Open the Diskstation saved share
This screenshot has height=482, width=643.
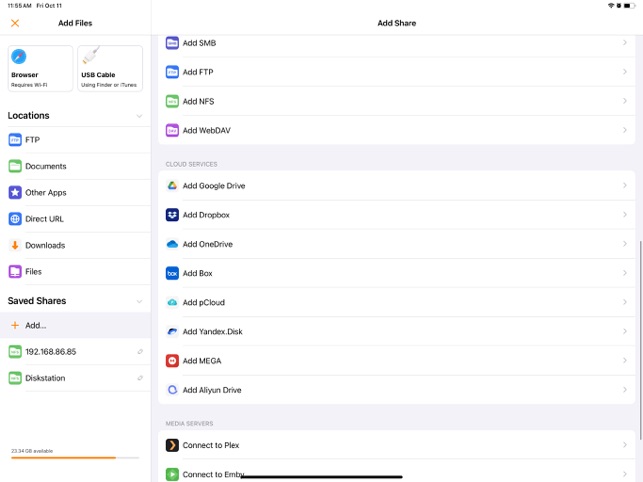(x=75, y=378)
